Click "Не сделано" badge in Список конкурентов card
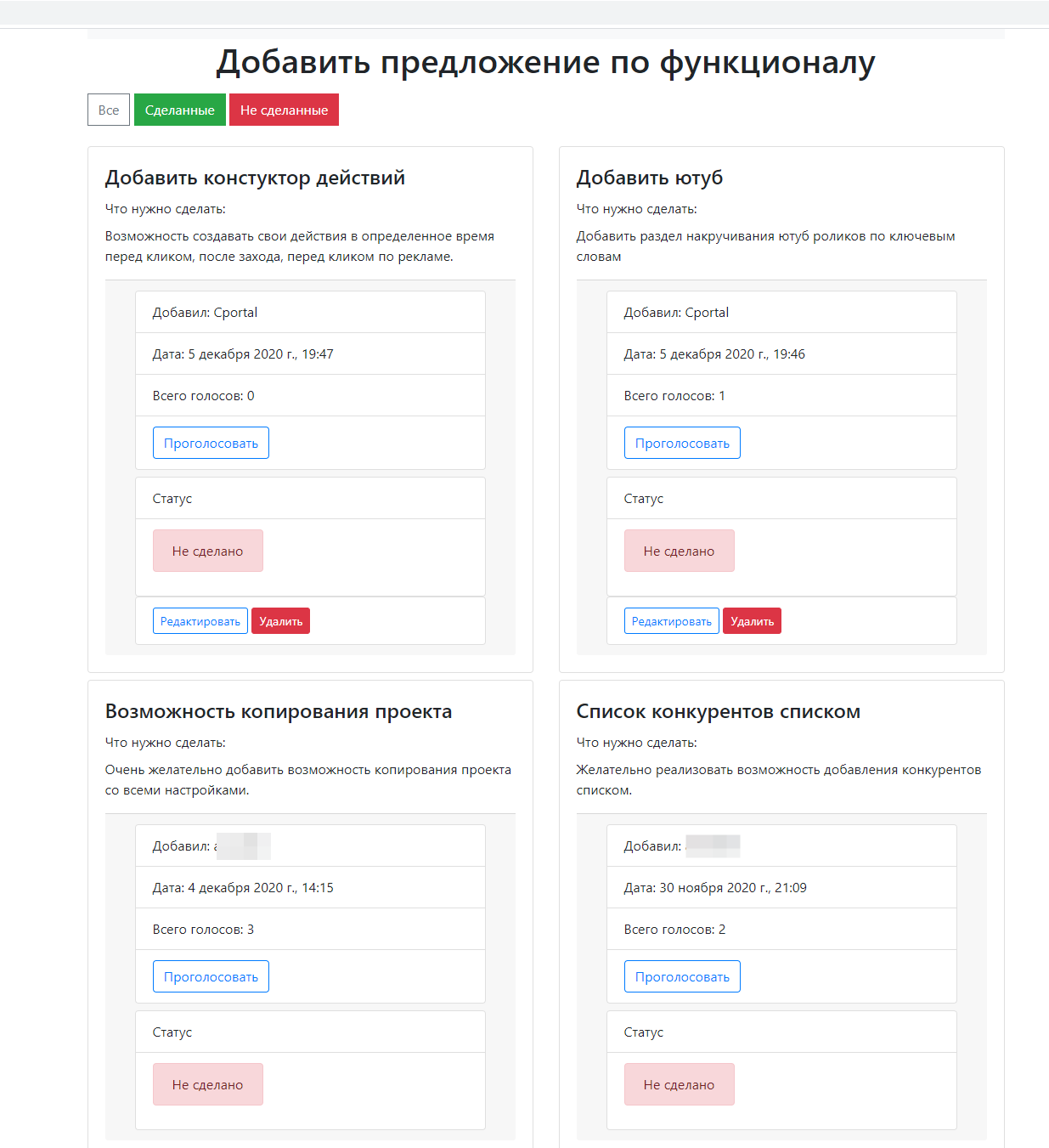 pyautogui.click(x=680, y=1084)
